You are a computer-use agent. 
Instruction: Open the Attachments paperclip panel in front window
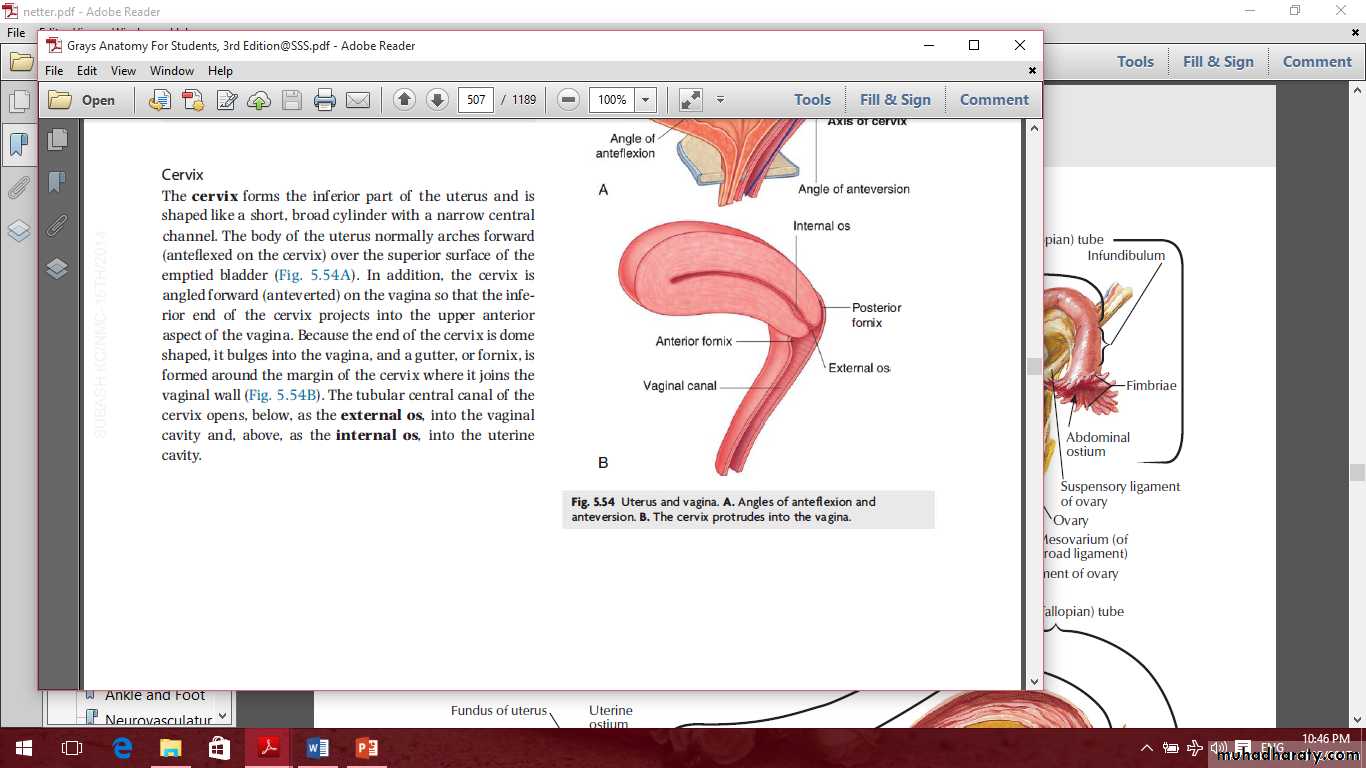coord(57,225)
